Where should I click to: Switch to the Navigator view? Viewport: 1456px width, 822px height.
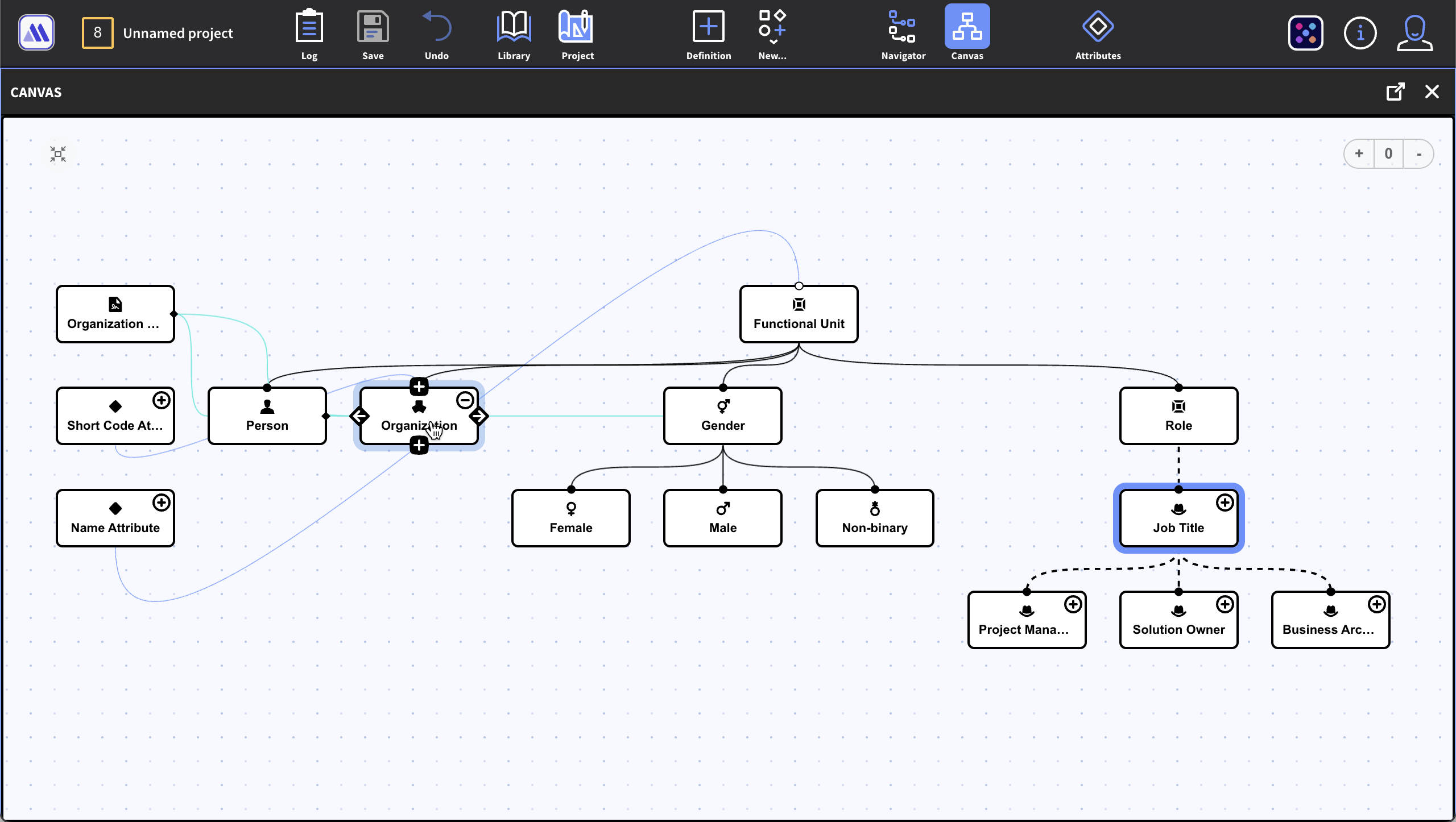click(903, 27)
